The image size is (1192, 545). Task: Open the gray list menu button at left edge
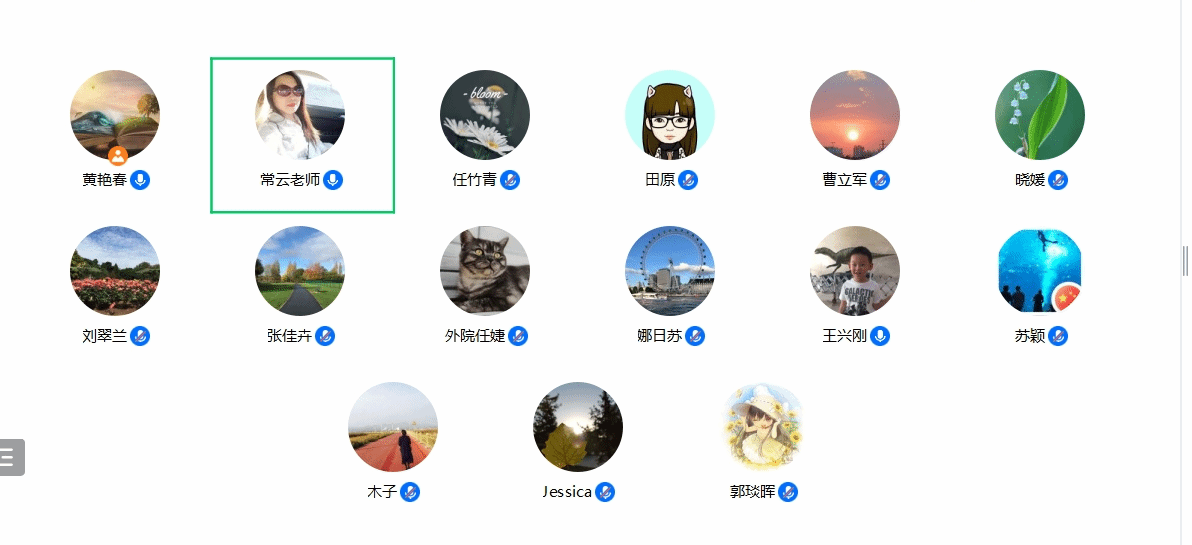coord(11,457)
